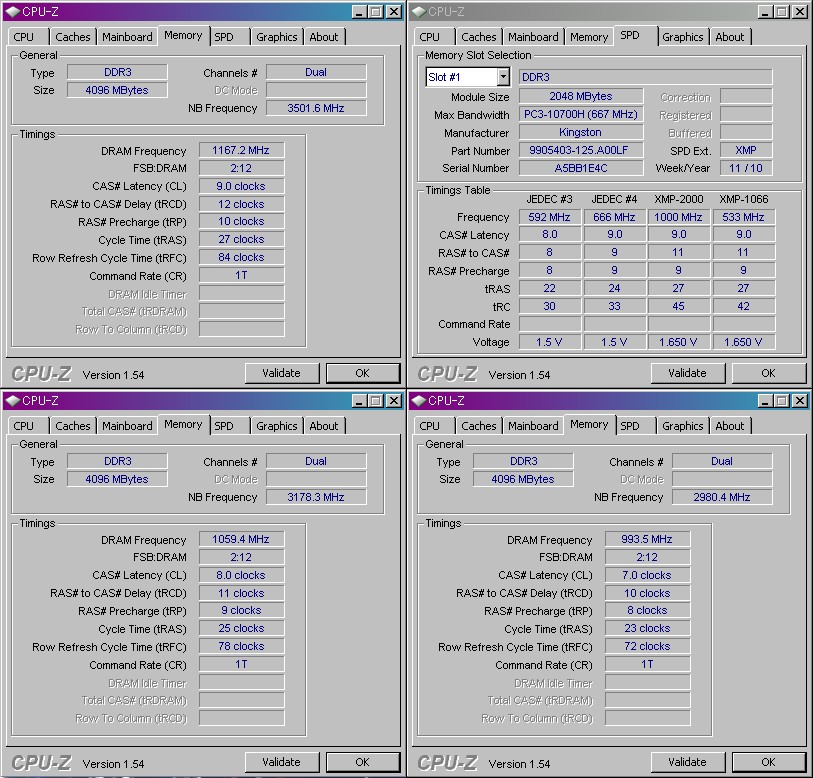Minimize the SPD CPU-Z window
813x778 pixels.
(765, 11)
